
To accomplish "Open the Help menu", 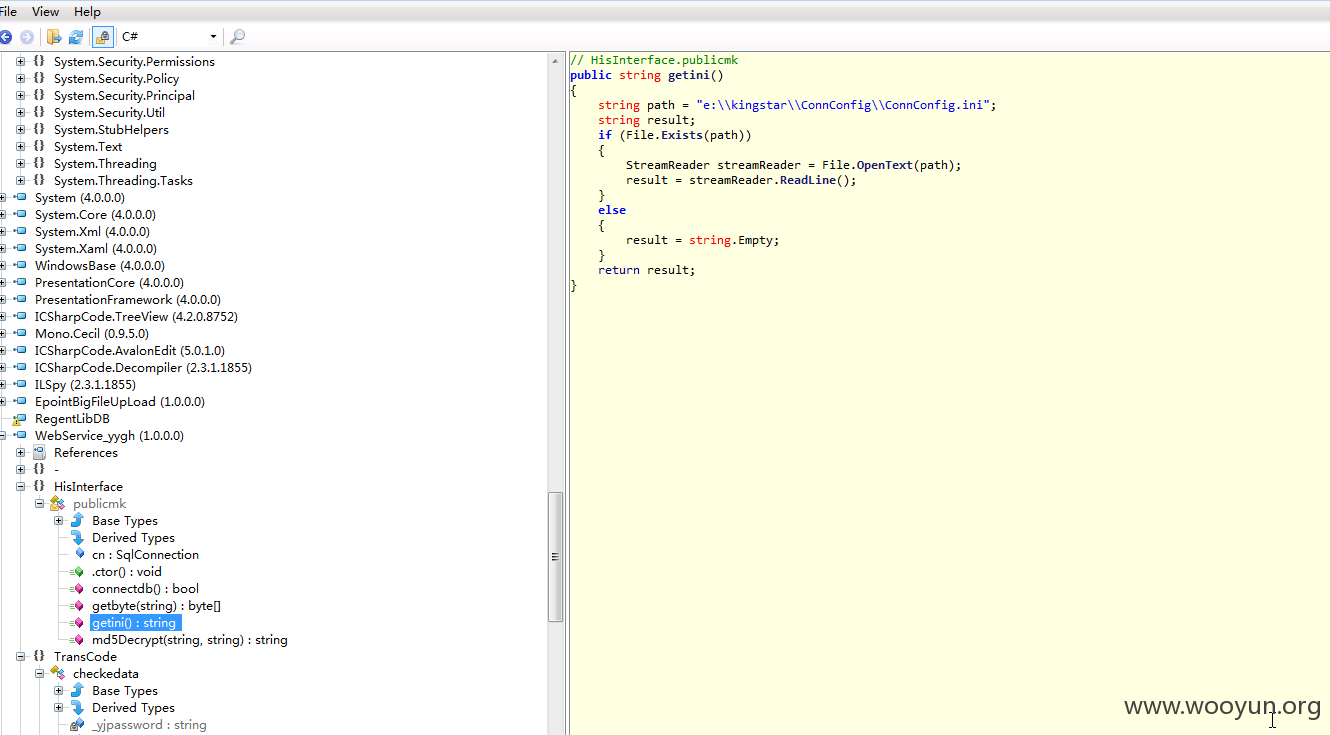I will pyautogui.click(x=87, y=12).
